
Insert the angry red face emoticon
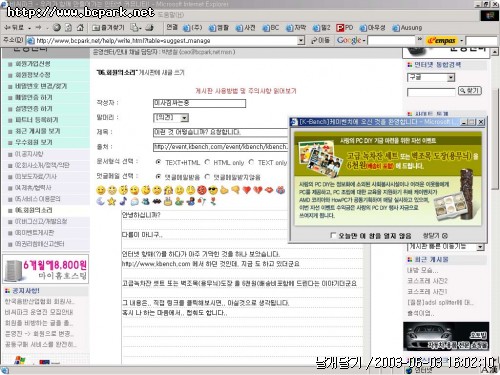pos(202,190)
